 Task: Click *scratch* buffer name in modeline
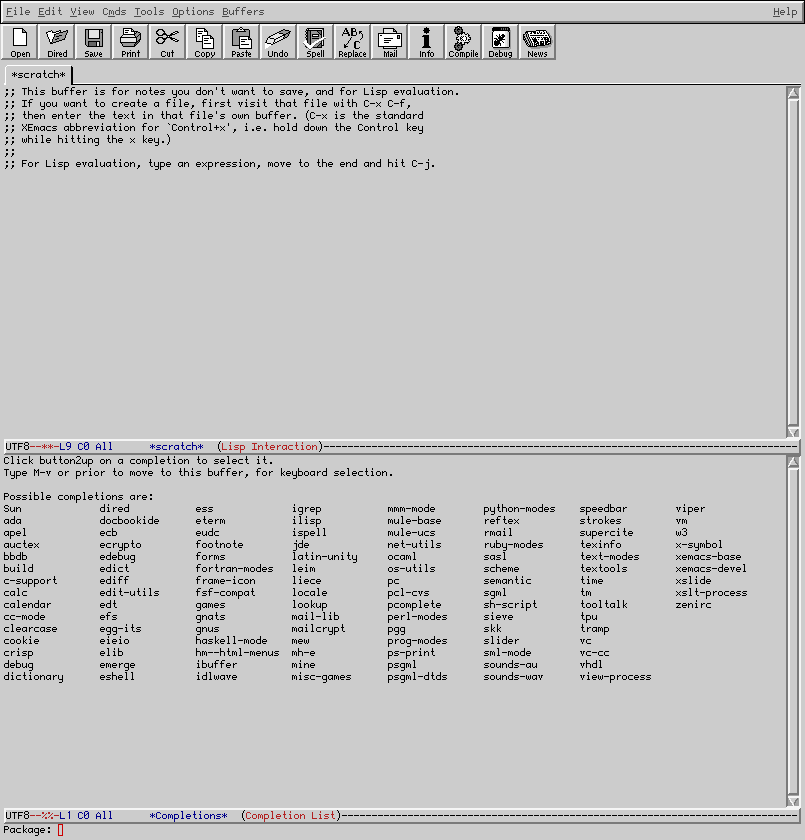coord(176,446)
